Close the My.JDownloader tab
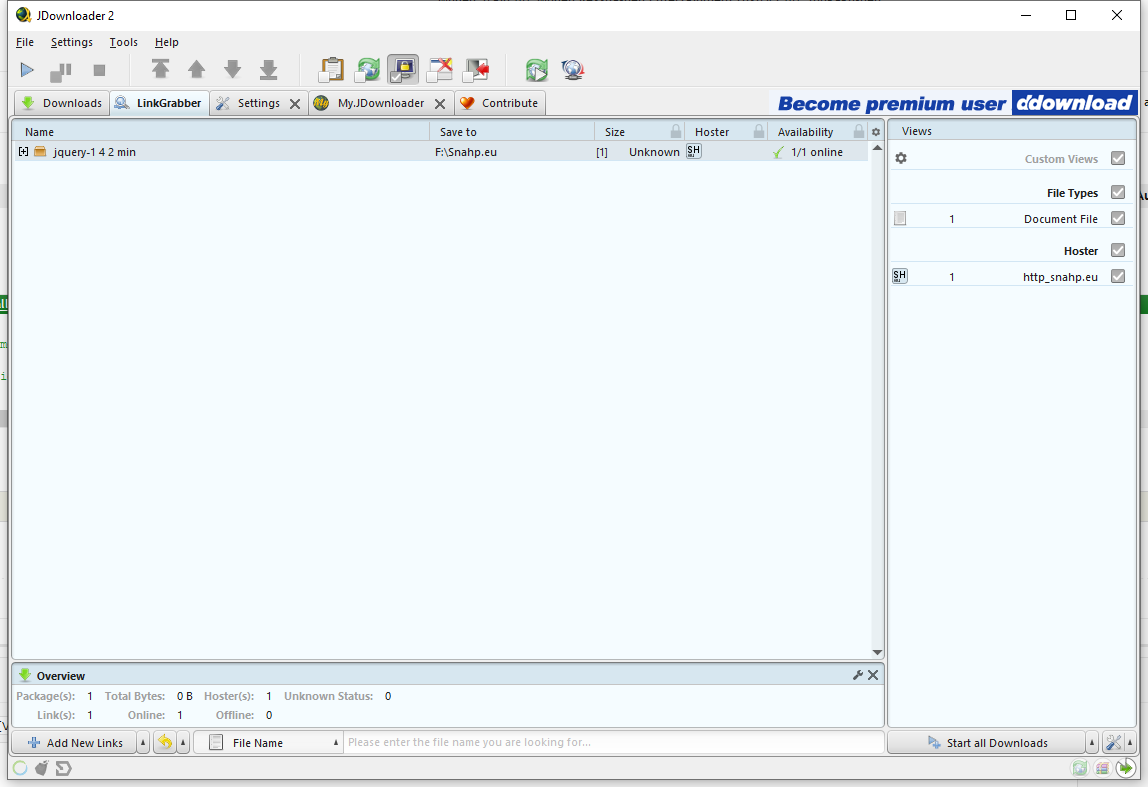1148x787 pixels. [x=440, y=103]
